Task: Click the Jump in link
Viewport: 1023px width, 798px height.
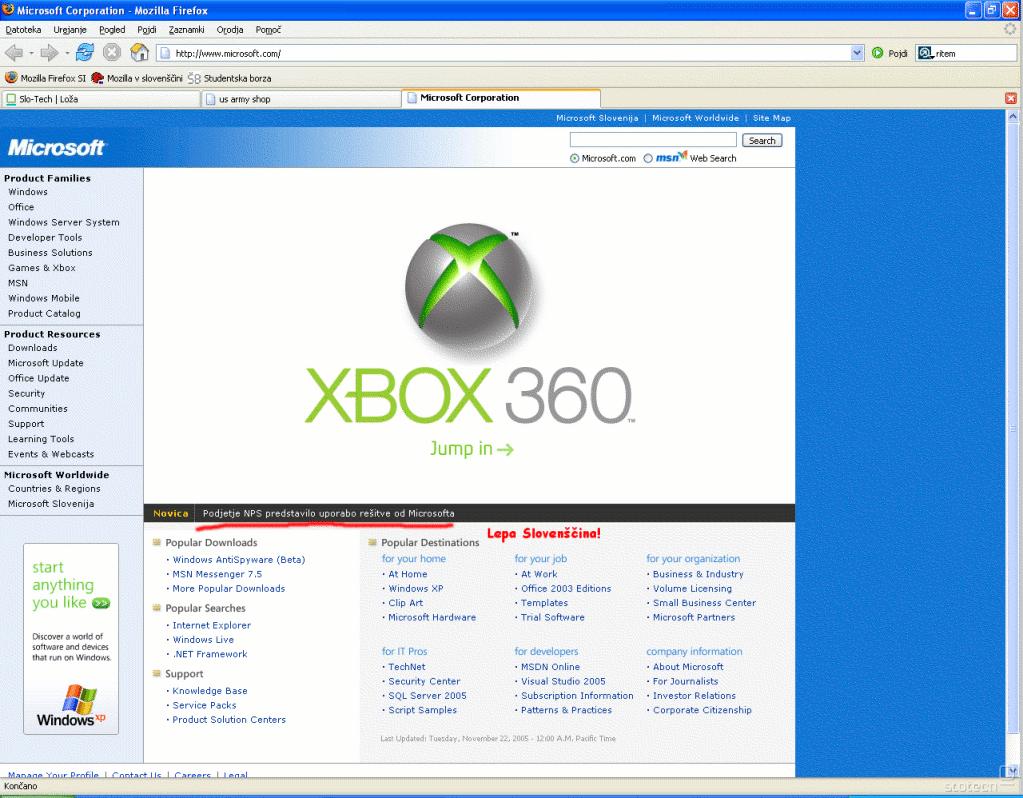Action: click(471, 448)
